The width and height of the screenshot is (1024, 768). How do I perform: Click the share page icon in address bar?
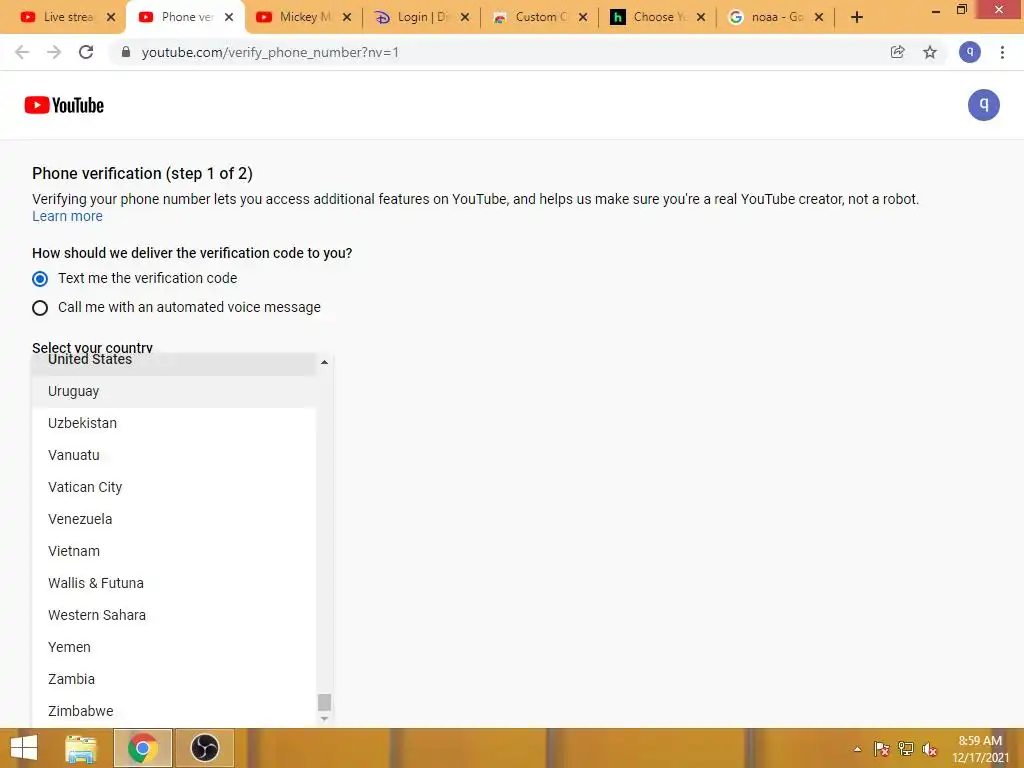897,52
